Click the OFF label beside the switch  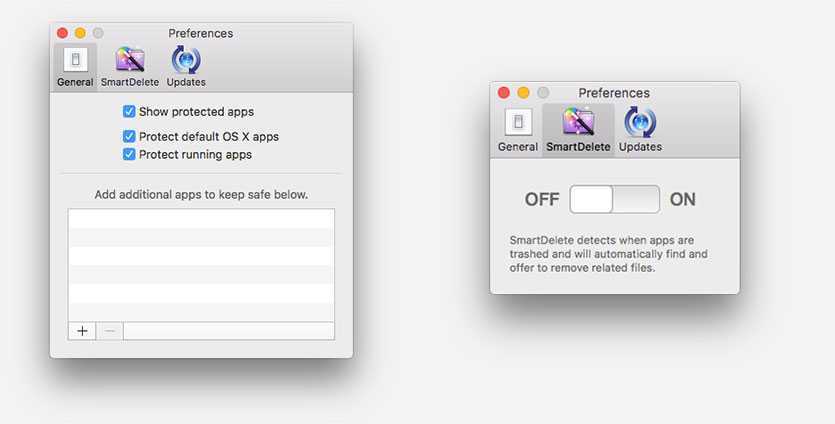tap(542, 199)
